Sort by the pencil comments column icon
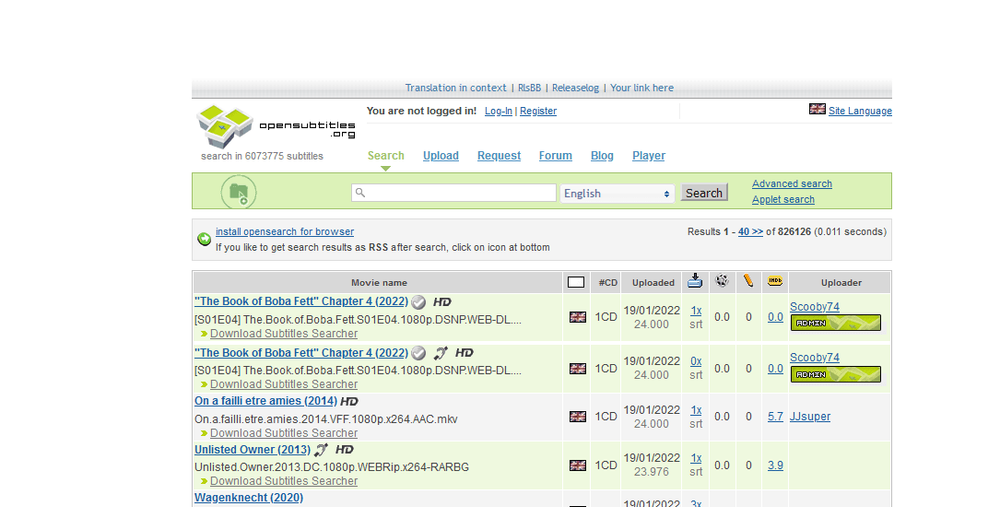The width and height of the screenshot is (1000, 507). (x=748, y=282)
